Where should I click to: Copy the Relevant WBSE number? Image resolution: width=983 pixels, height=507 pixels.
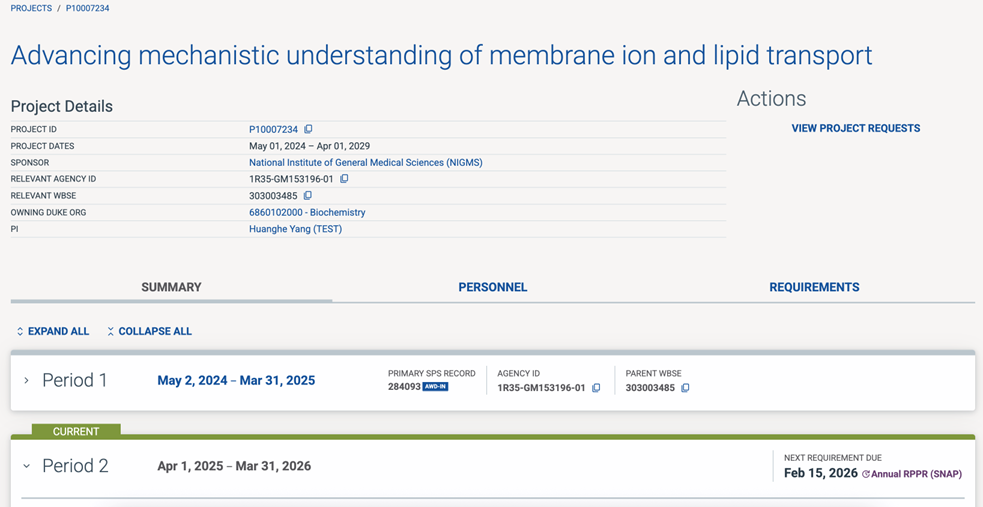(x=308, y=196)
